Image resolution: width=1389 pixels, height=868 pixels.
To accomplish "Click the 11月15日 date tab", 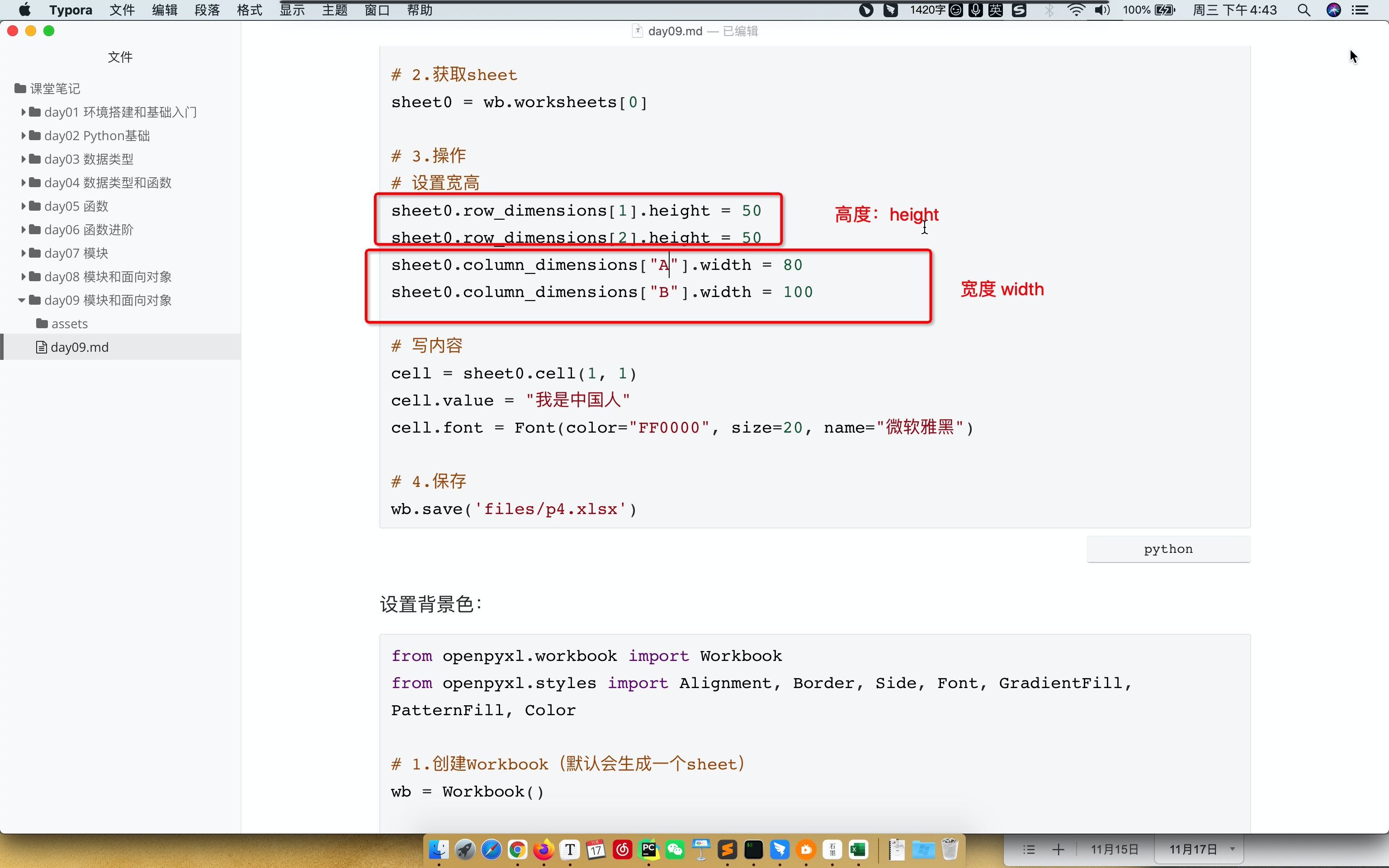I will pos(1114,849).
